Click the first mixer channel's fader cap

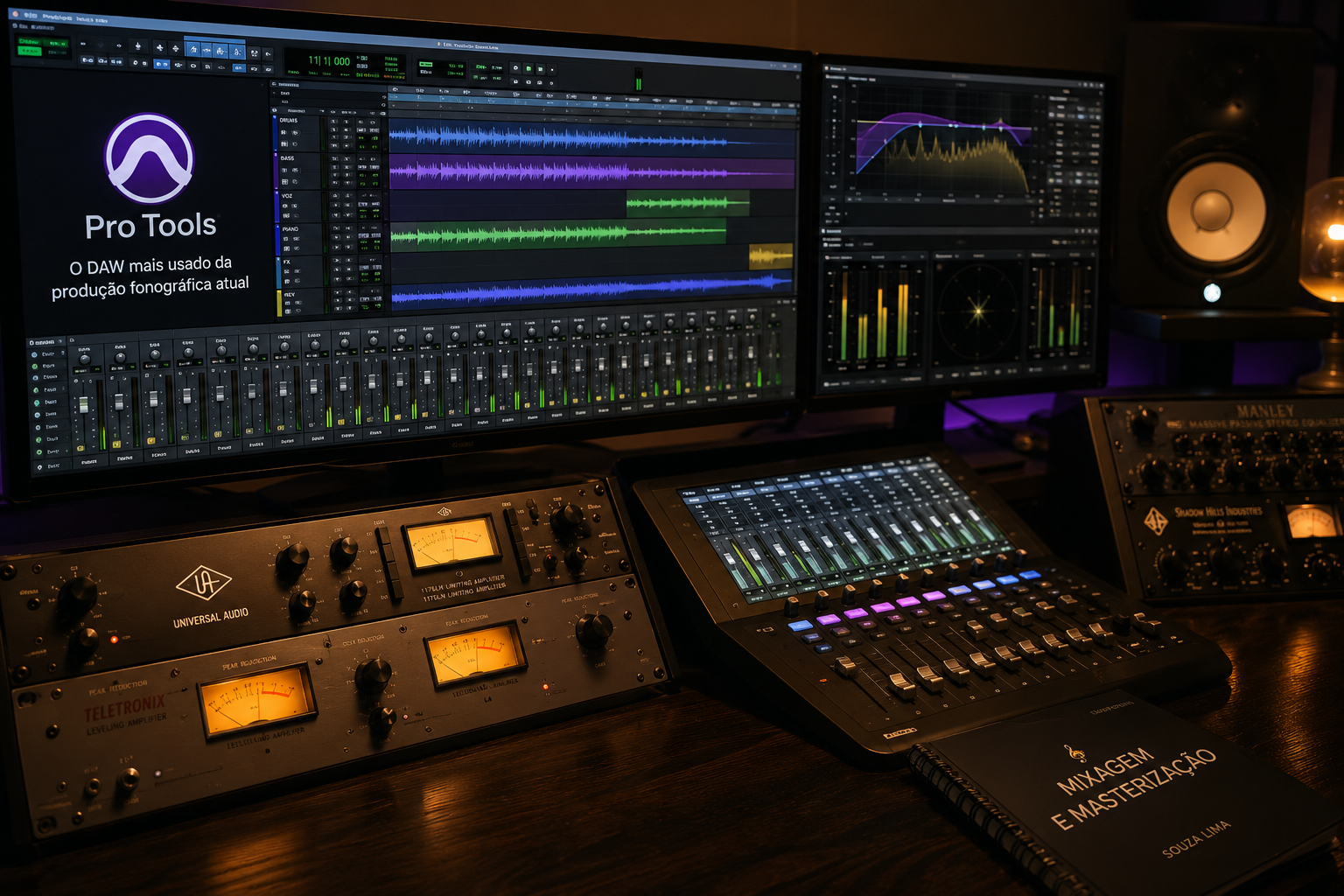pyautogui.click(x=84, y=404)
